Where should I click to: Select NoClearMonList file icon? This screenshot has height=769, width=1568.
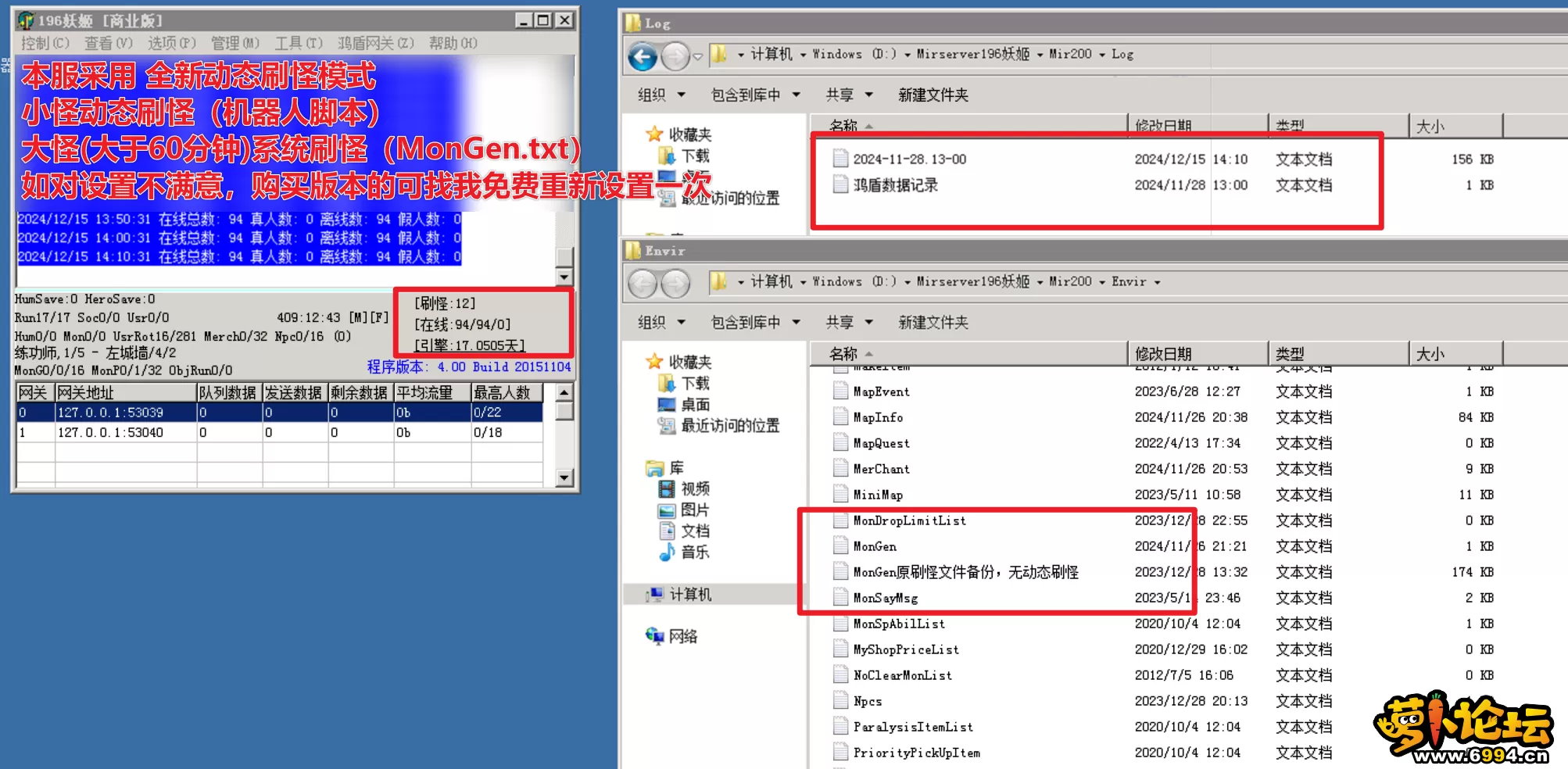(x=840, y=674)
